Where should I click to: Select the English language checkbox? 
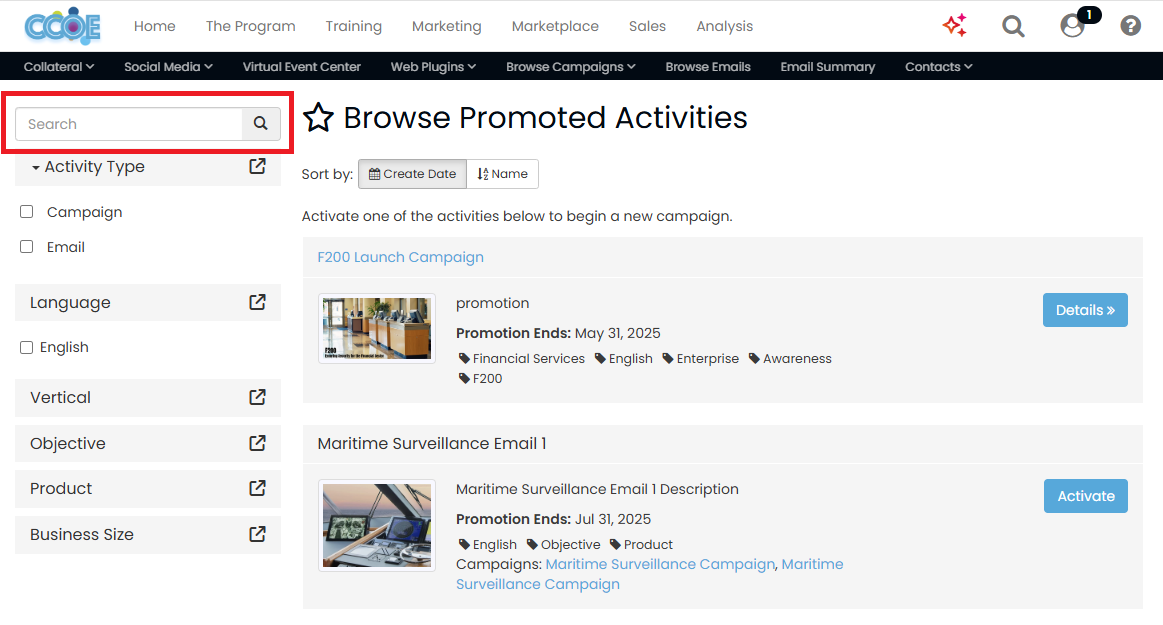coord(26,346)
